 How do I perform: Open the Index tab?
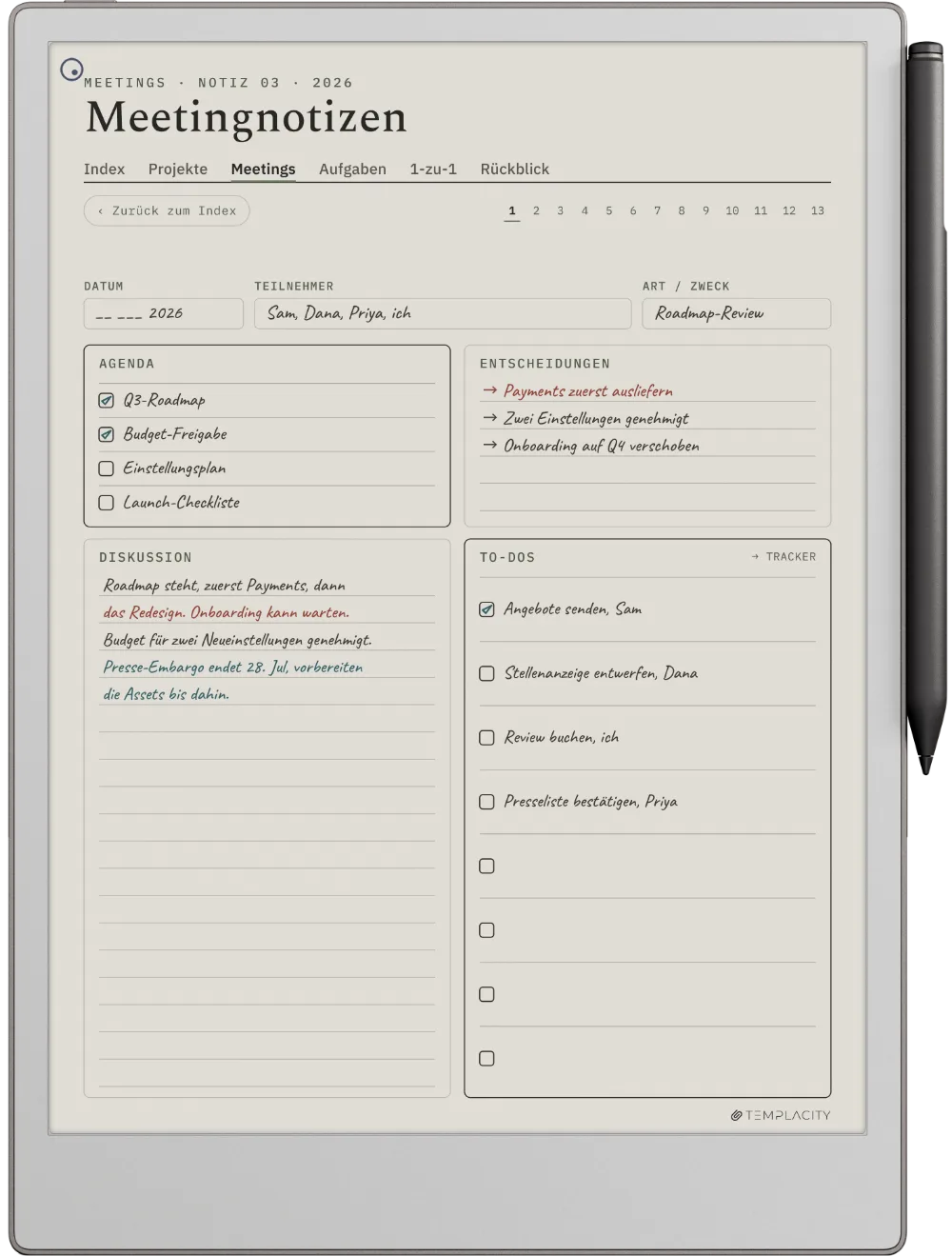coord(104,169)
